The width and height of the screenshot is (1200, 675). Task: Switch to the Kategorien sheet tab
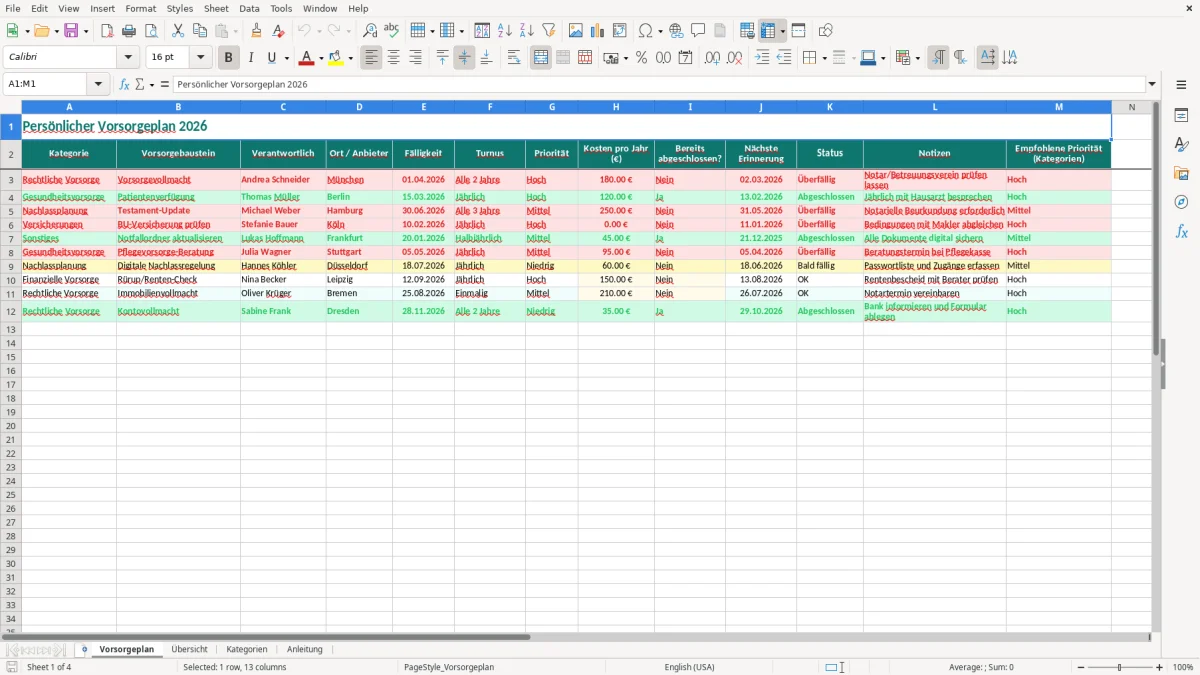[x=247, y=649]
